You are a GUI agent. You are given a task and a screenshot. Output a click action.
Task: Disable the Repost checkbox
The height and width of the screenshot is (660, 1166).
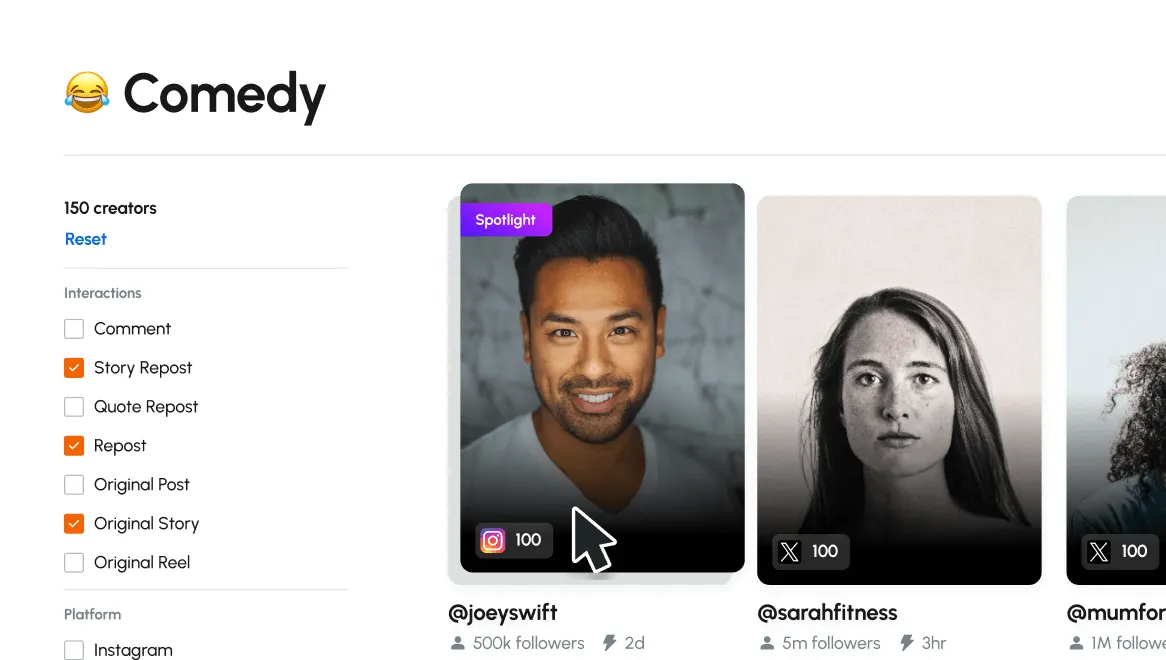pos(74,446)
